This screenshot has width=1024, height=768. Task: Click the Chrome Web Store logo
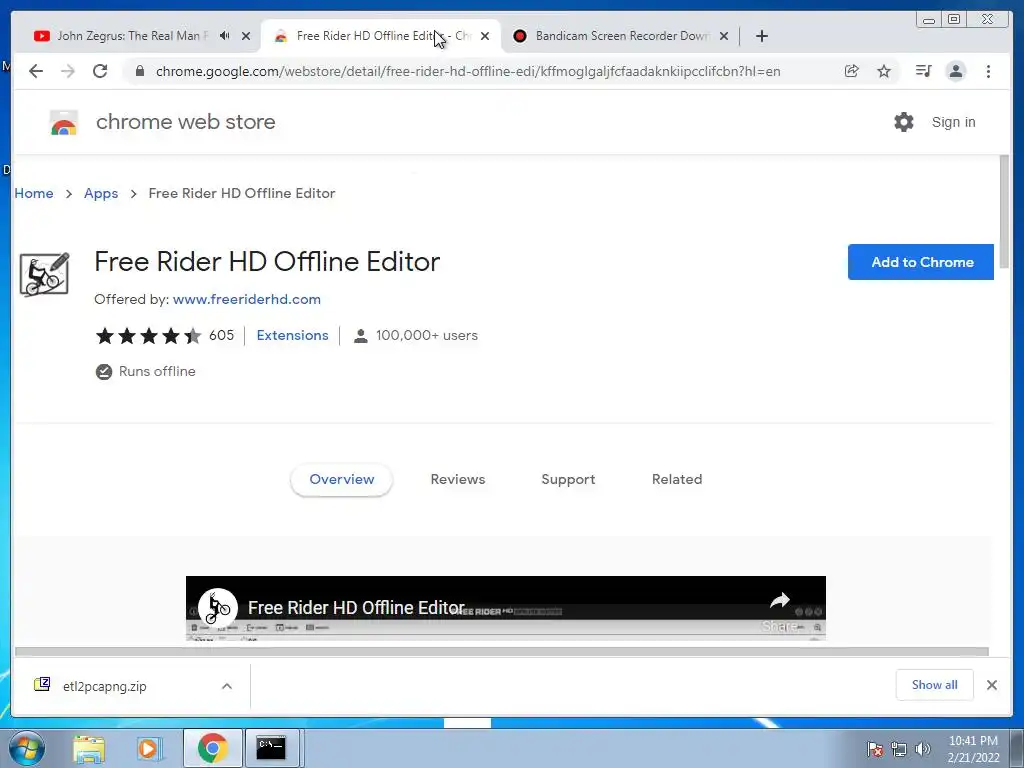[x=64, y=122]
